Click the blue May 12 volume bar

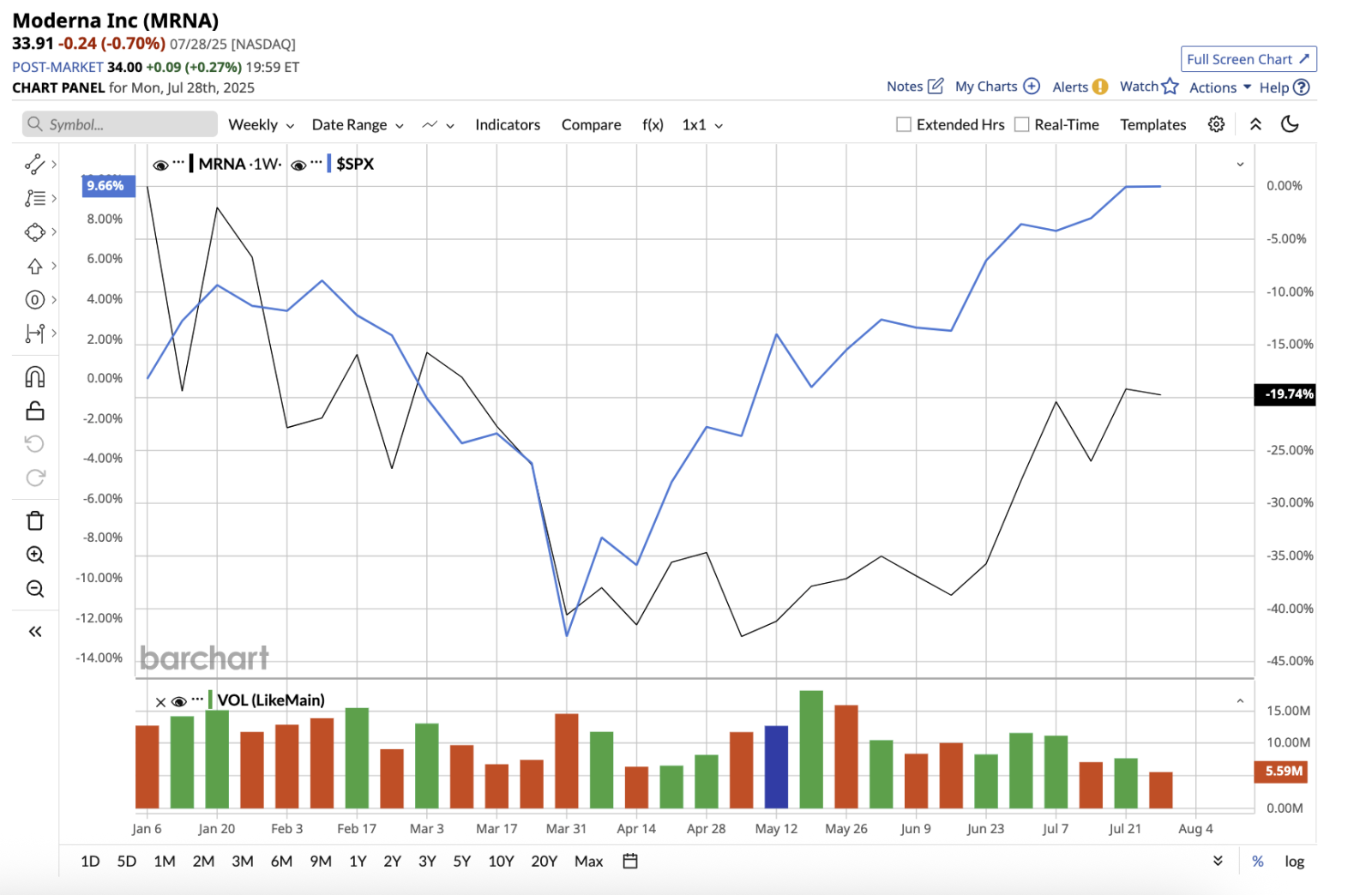776,766
